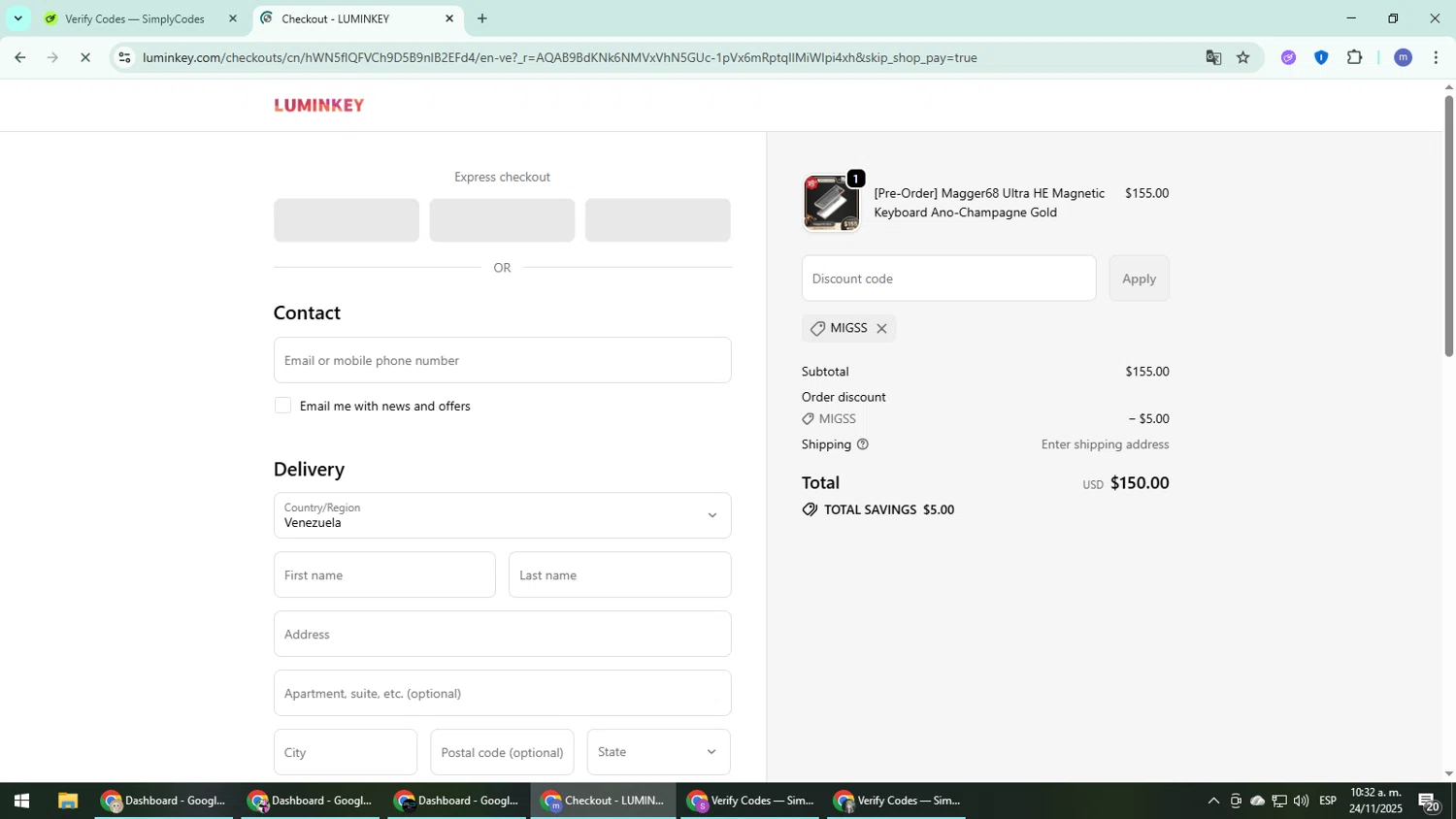Click the City input field
This screenshot has width=1456, height=819.
click(346, 752)
